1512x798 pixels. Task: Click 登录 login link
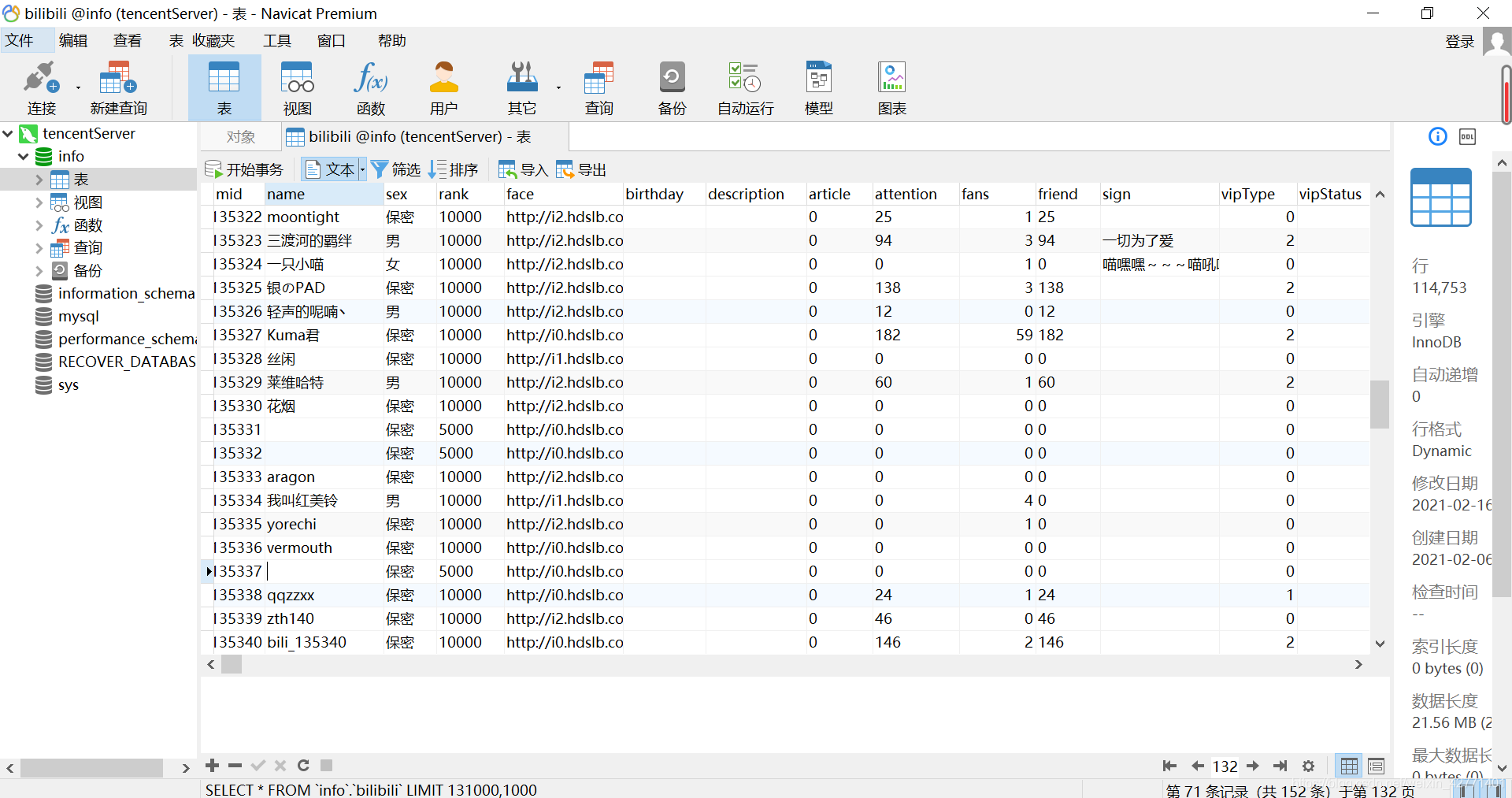pos(1460,41)
